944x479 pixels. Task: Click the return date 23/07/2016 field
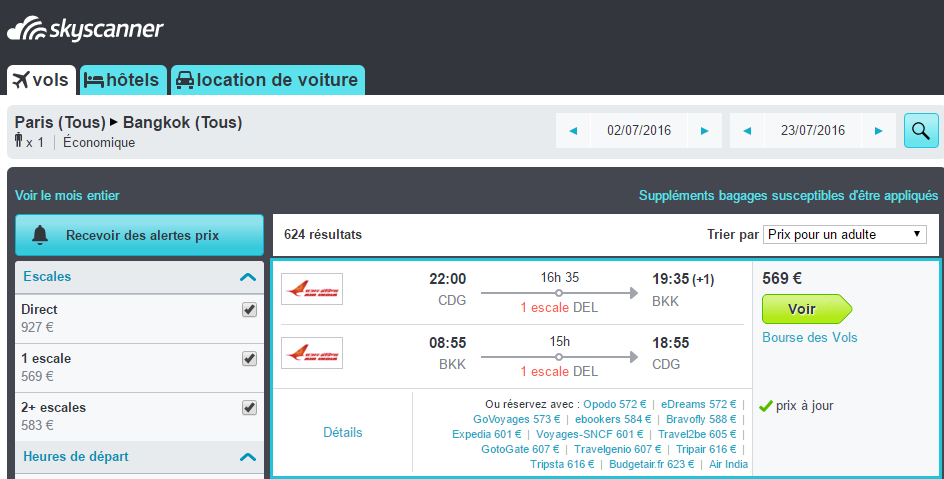point(813,131)
